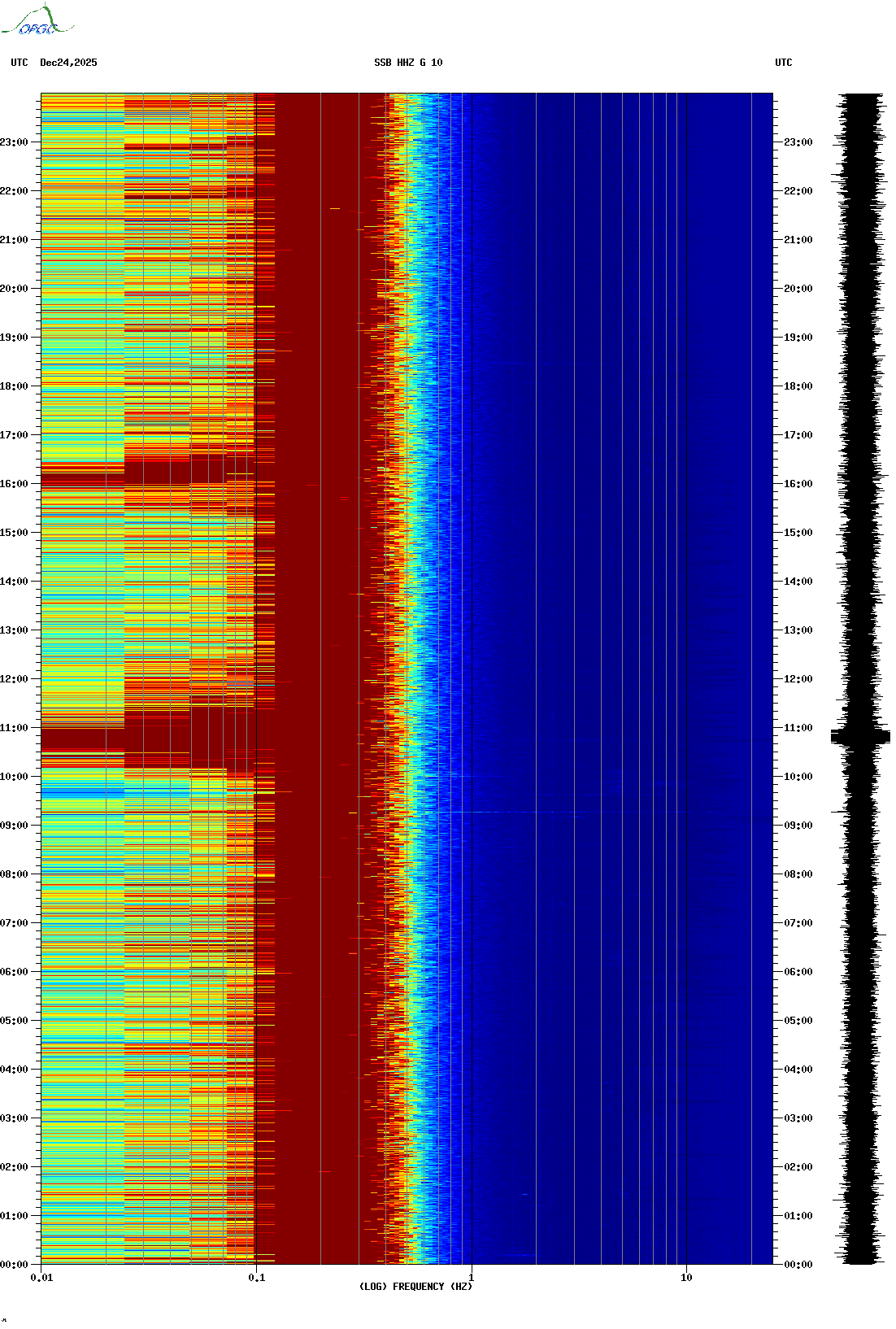This screenshot has height=1329, width=896.
Task: Click the UTC label beside the date
Action: click(20, 63)
